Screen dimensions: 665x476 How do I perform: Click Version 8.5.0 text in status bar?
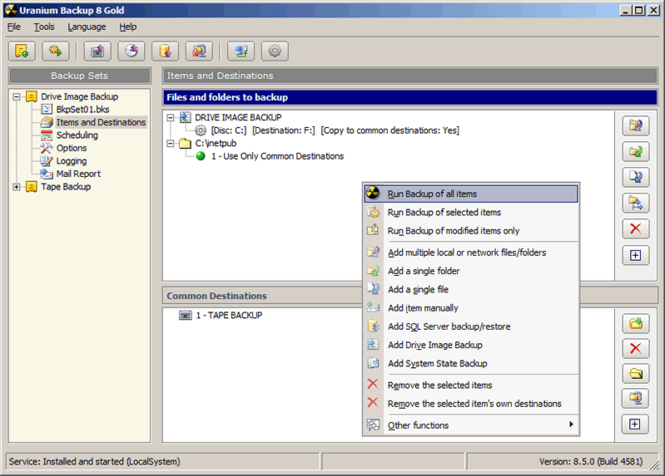(591, 462)
